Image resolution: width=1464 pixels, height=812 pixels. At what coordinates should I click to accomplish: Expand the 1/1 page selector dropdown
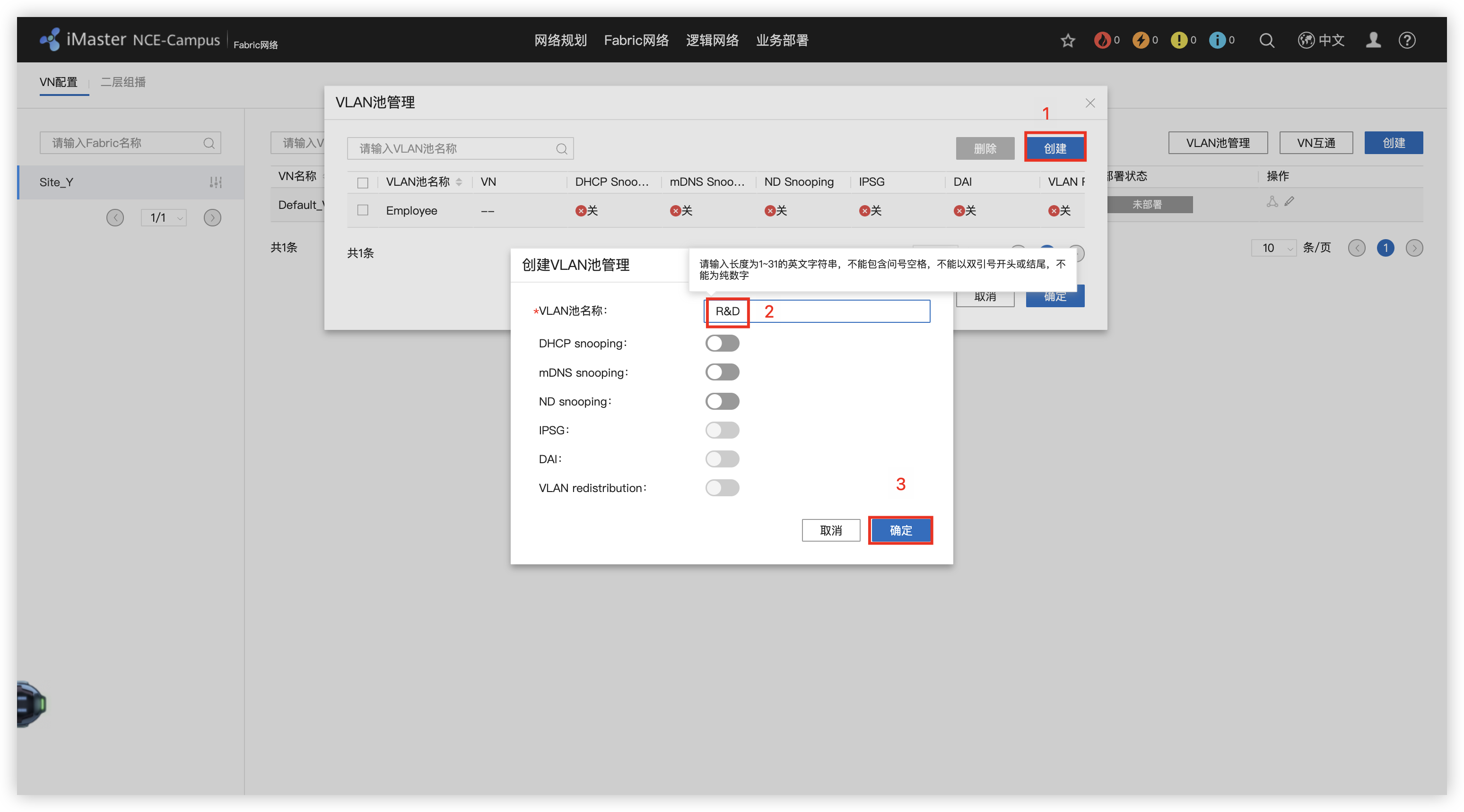164,217
